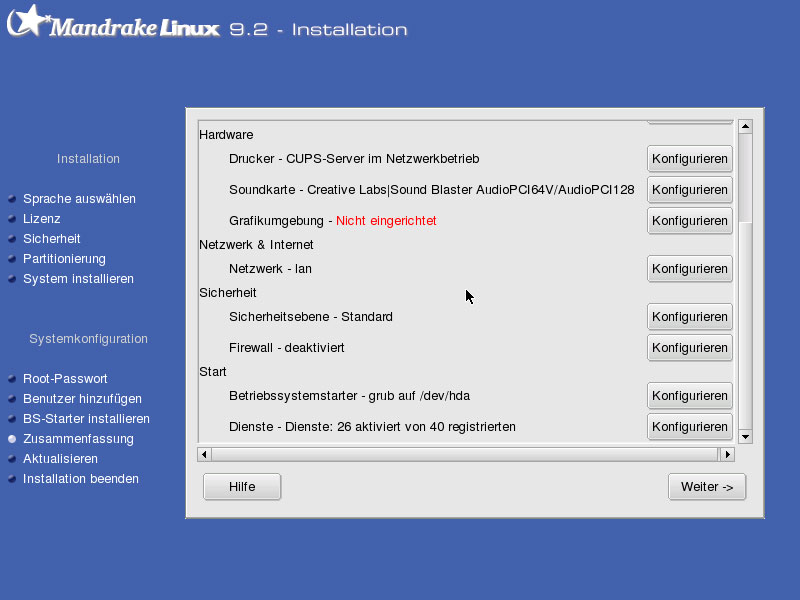This screenshot has height=600, width=800.
Task: Configure the Betriebssystemstarter grub entry
Action: 689,396
